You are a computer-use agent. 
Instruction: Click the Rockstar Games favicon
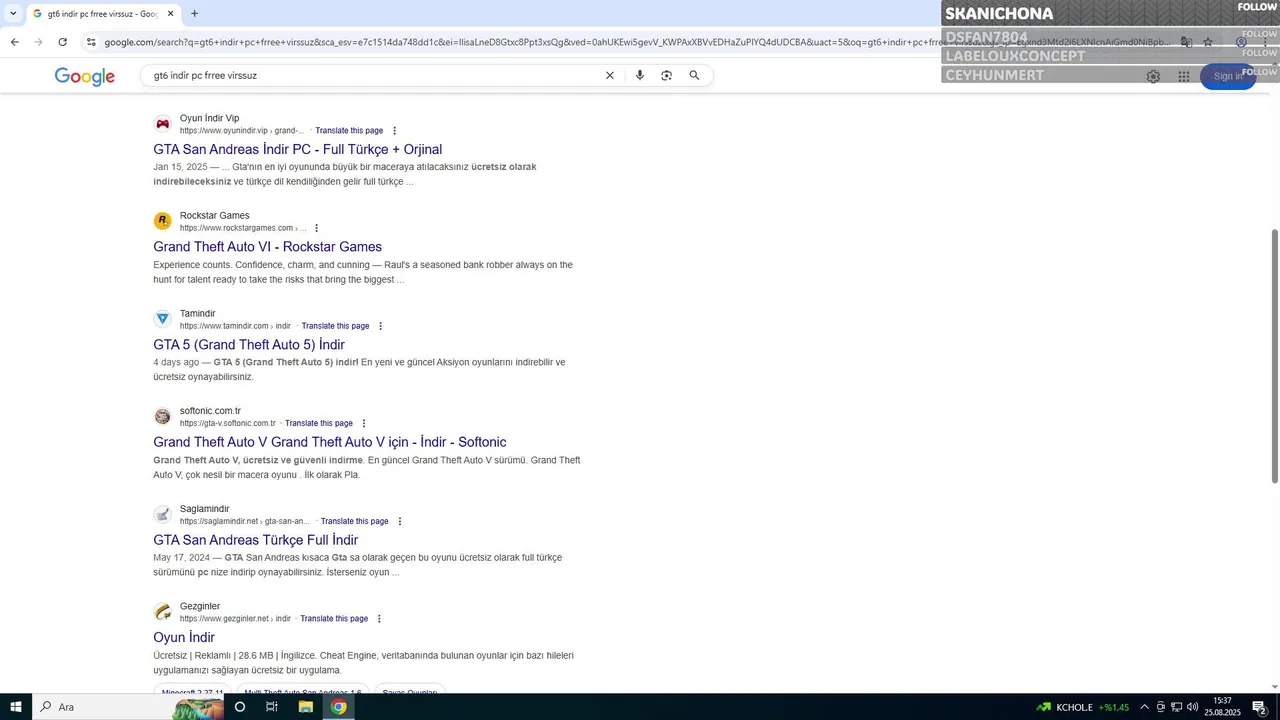click(x=162, y=221)
